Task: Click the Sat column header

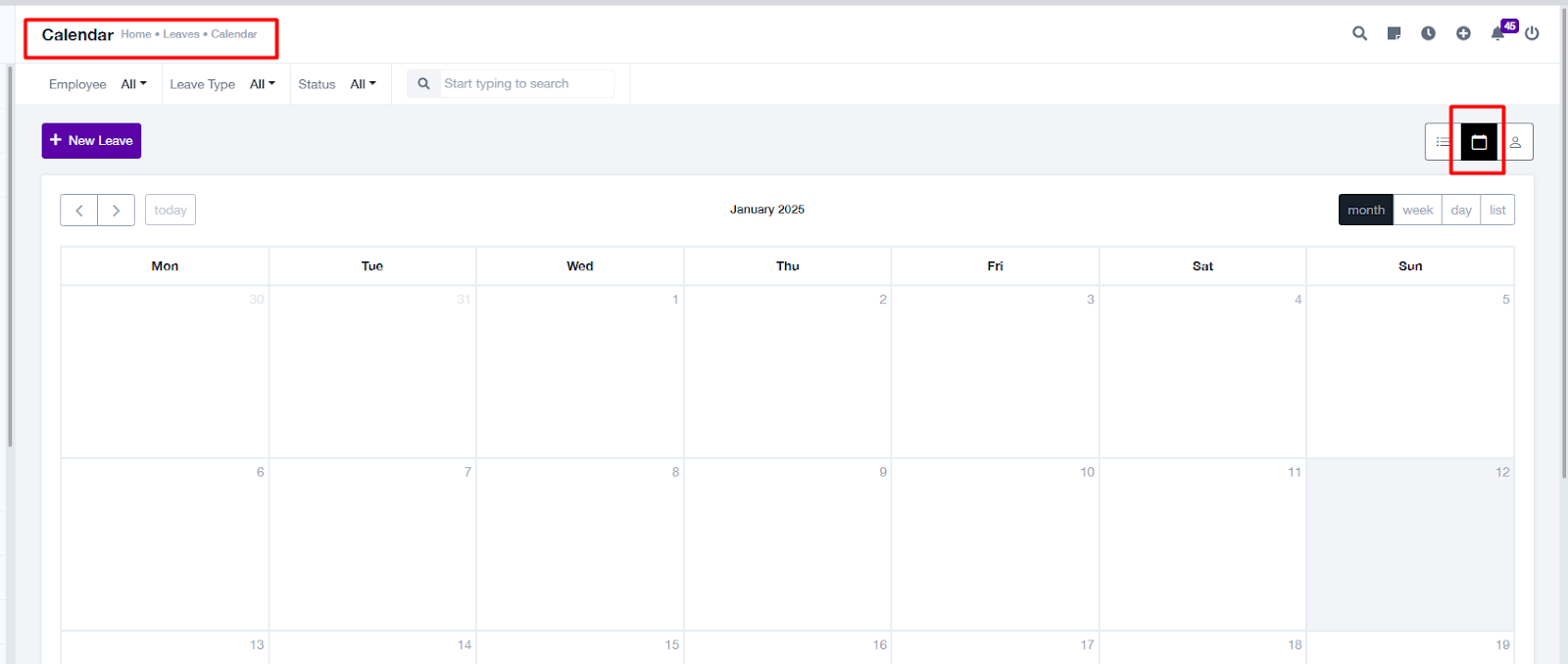Action: pyautogui.click(x=1202, y=265)
